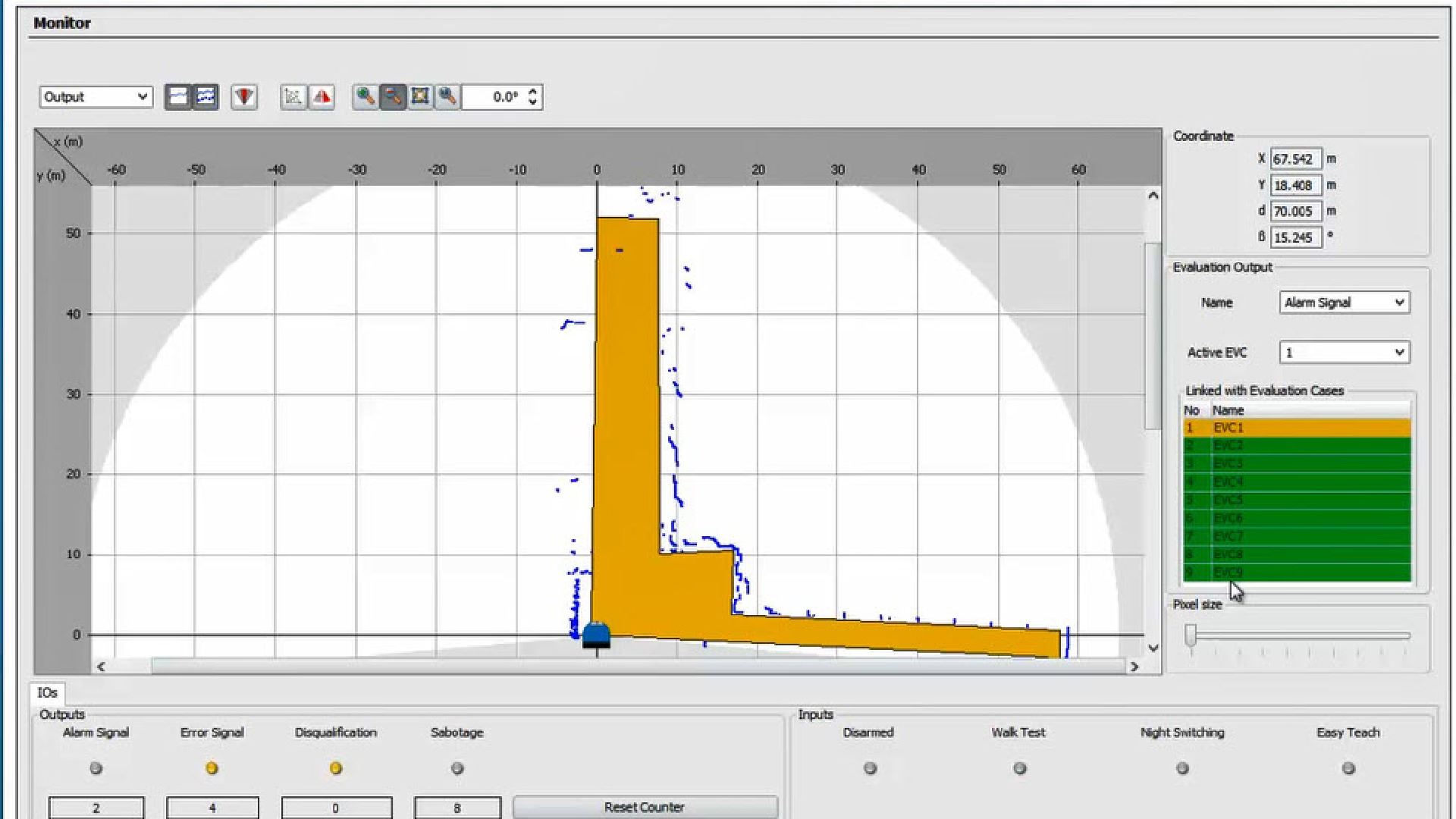Click the Name column header in list

click(1228, 410)
